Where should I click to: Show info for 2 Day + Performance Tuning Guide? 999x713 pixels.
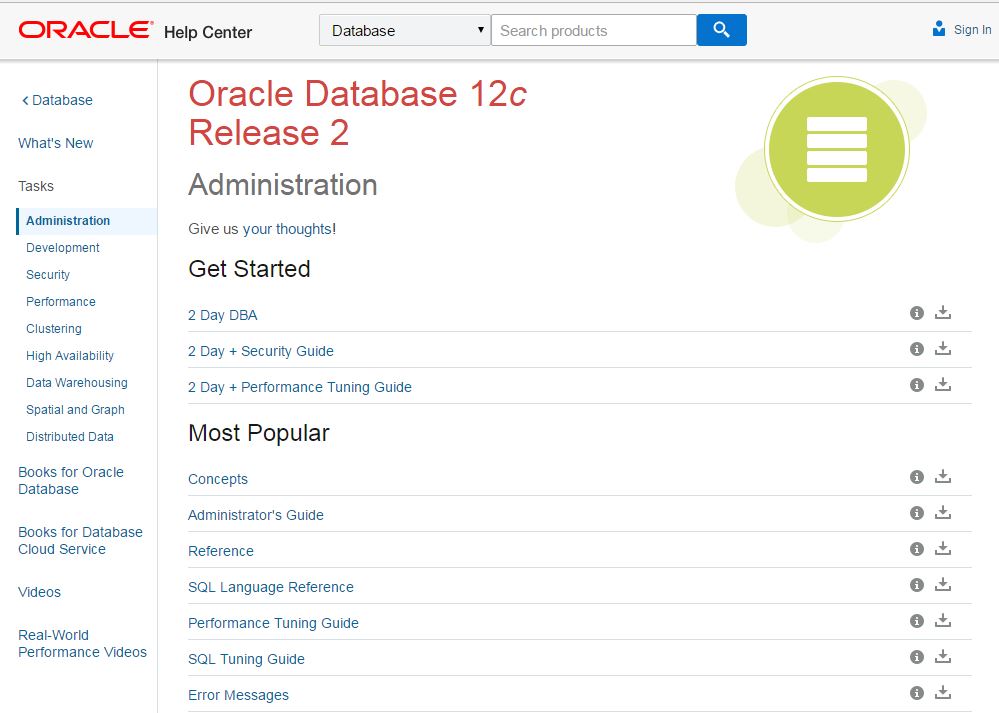click(x=917, y=385)
